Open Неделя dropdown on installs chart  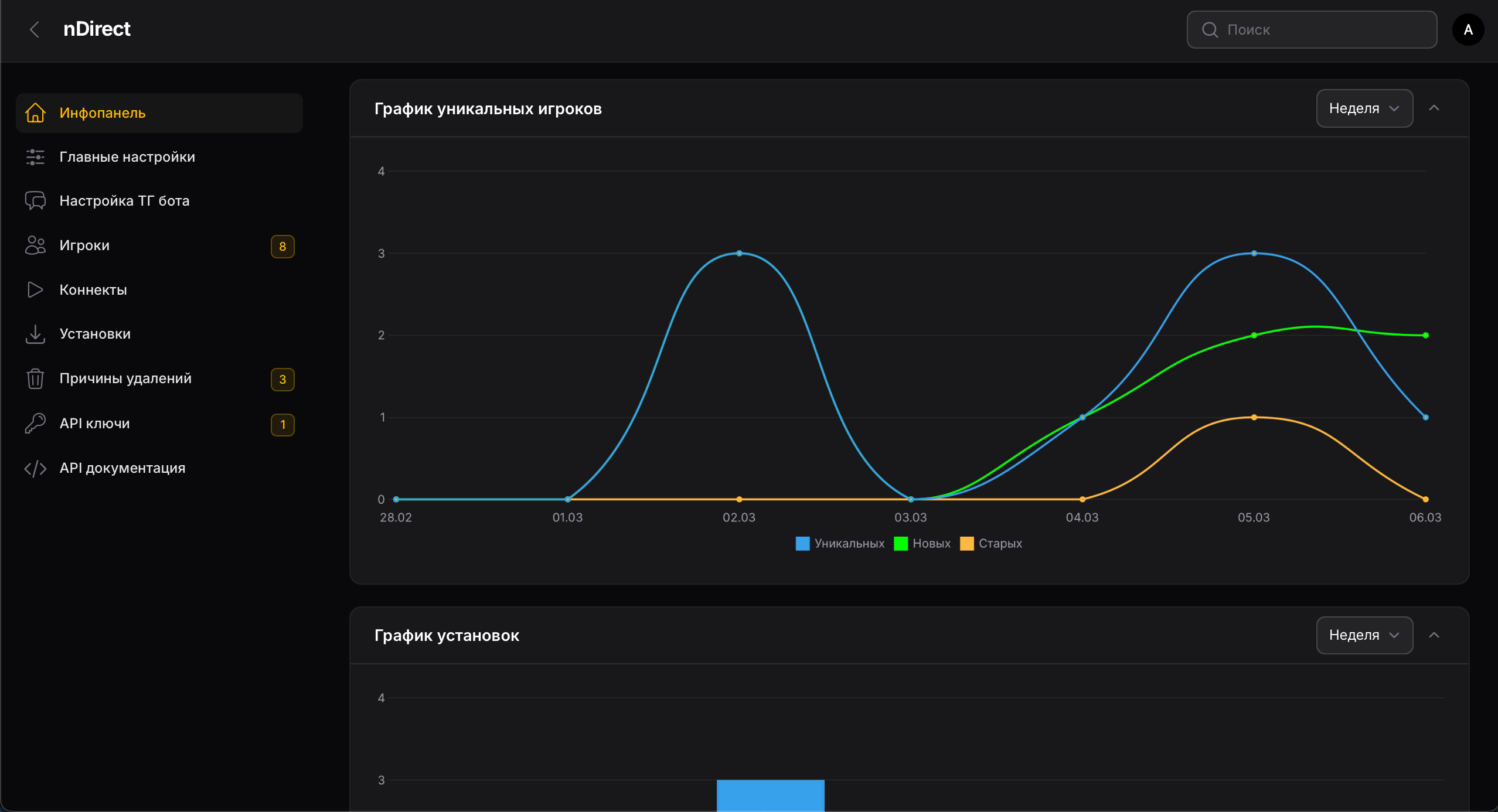1364,635
